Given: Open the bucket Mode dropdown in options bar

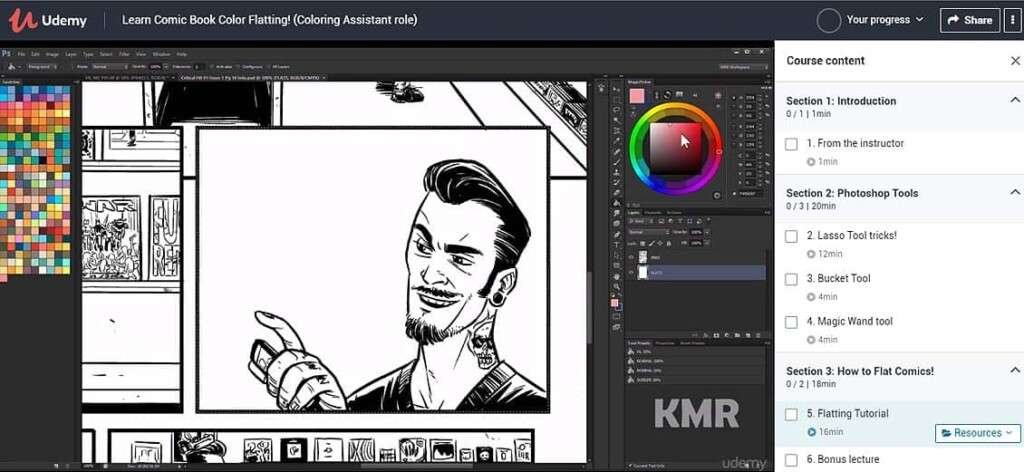Looking at the screenshot, I should pyautogui.click(x=111, y=67).
